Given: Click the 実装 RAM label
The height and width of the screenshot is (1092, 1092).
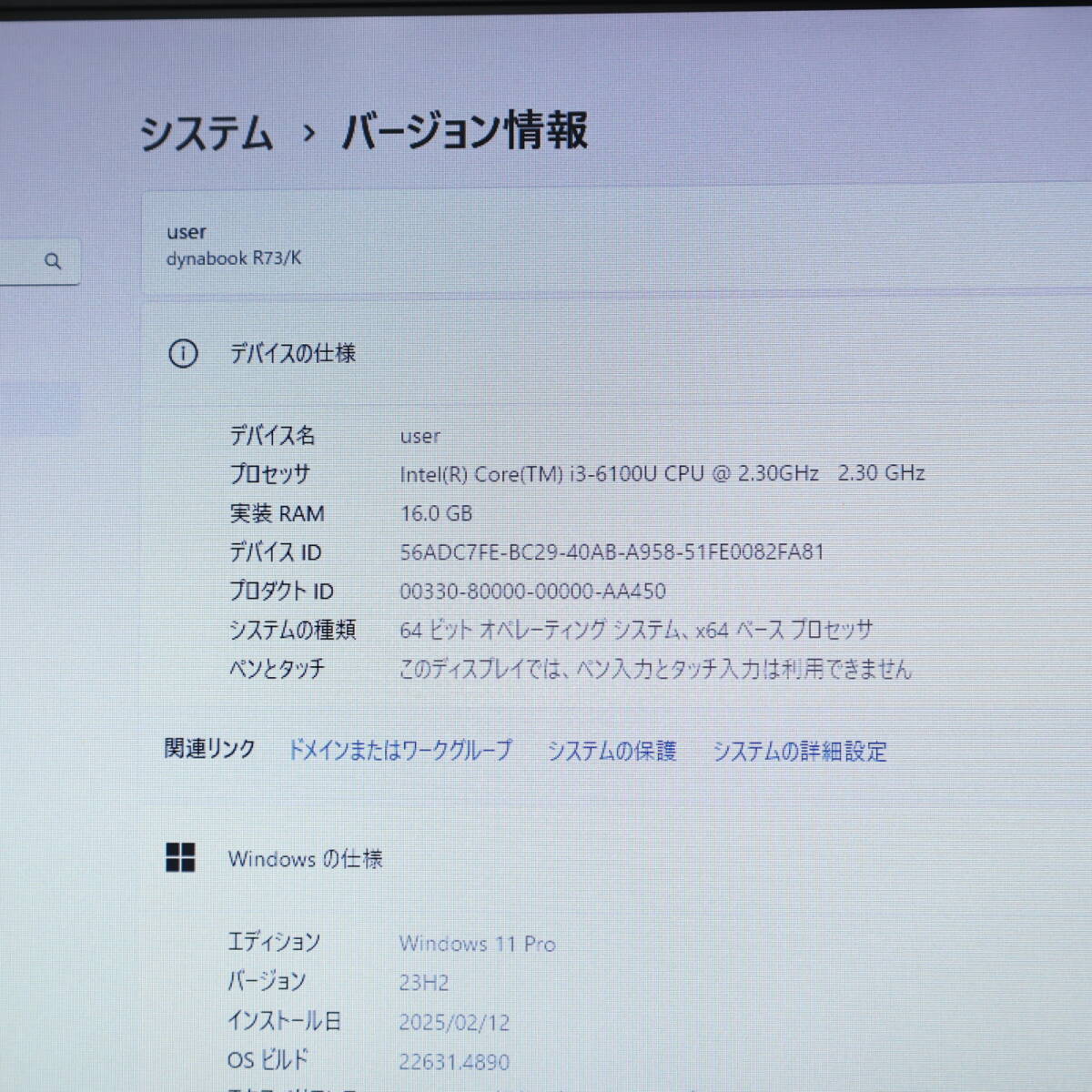Looking at the screenshot, I should click(x=277, y=513).
